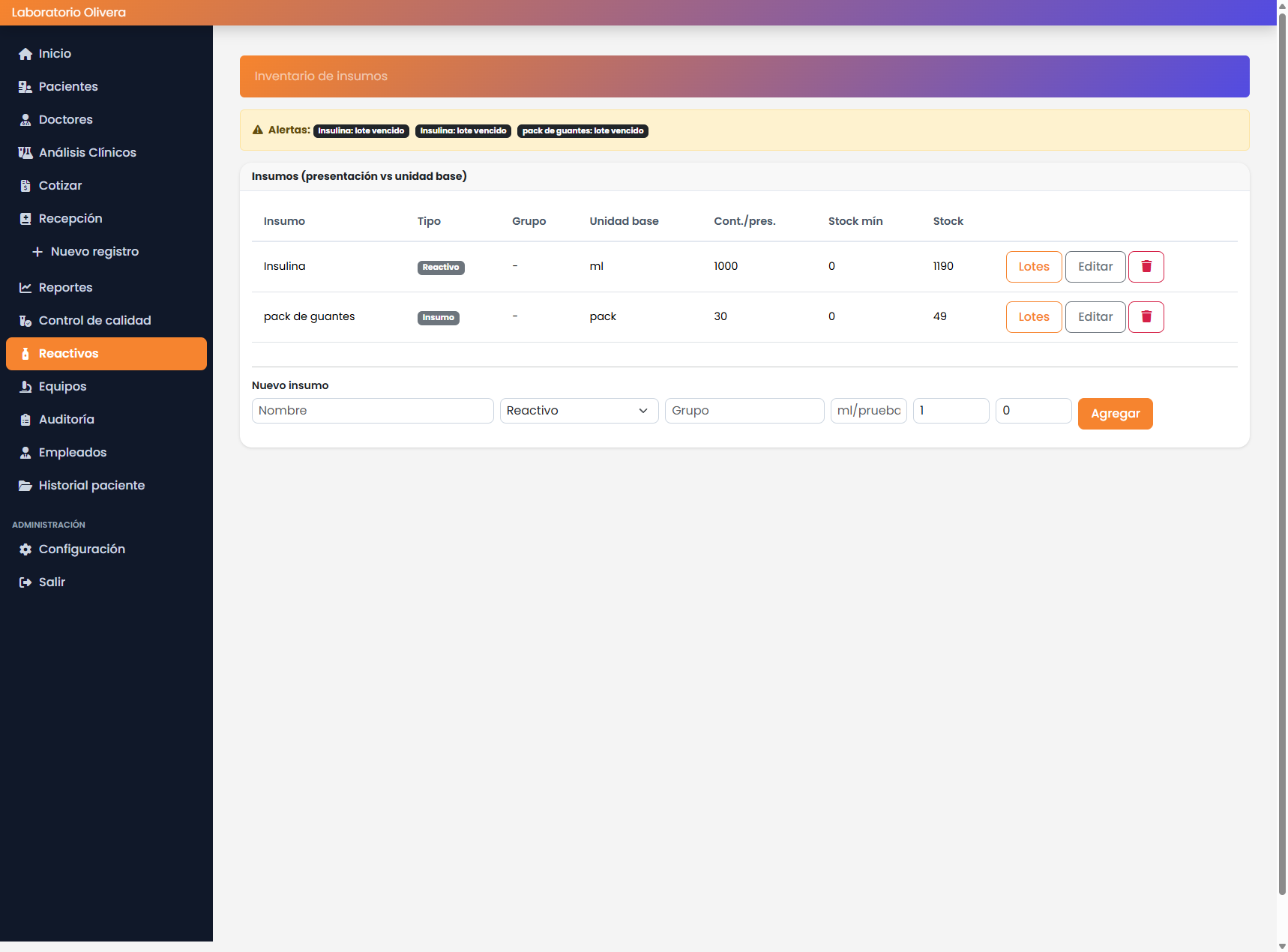The image size is (1288, 952).
Task: Click the gear icon beside Configuración
Action: click(x=25, y=549)
